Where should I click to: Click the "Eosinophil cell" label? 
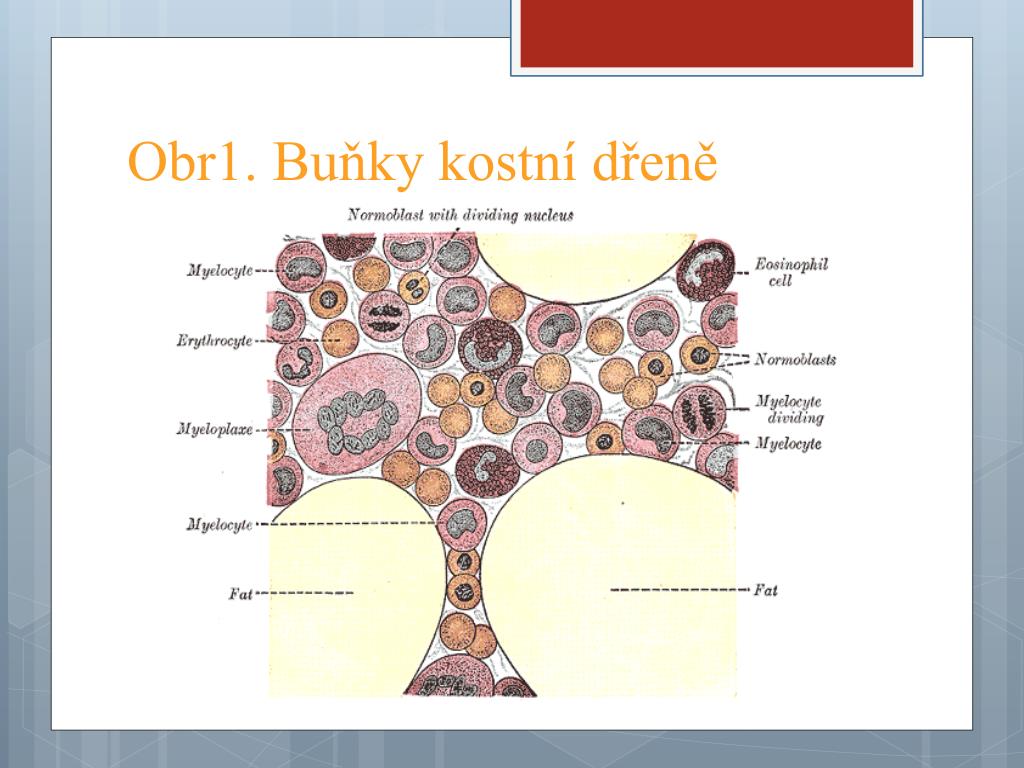click(791, 272)
